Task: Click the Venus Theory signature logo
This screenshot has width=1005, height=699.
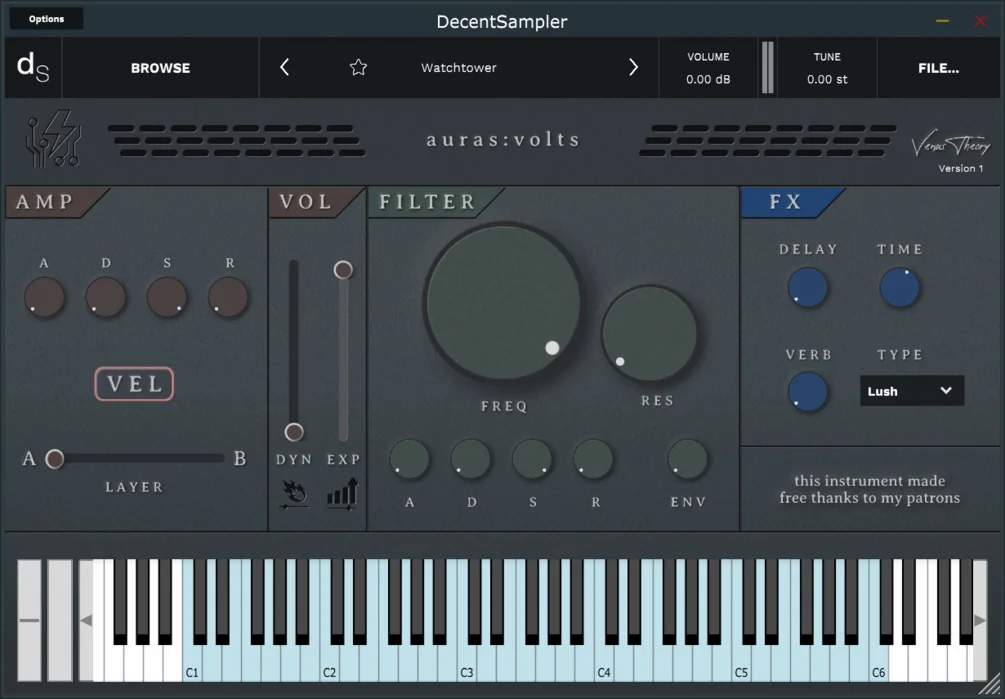Action: pos(951,145)
